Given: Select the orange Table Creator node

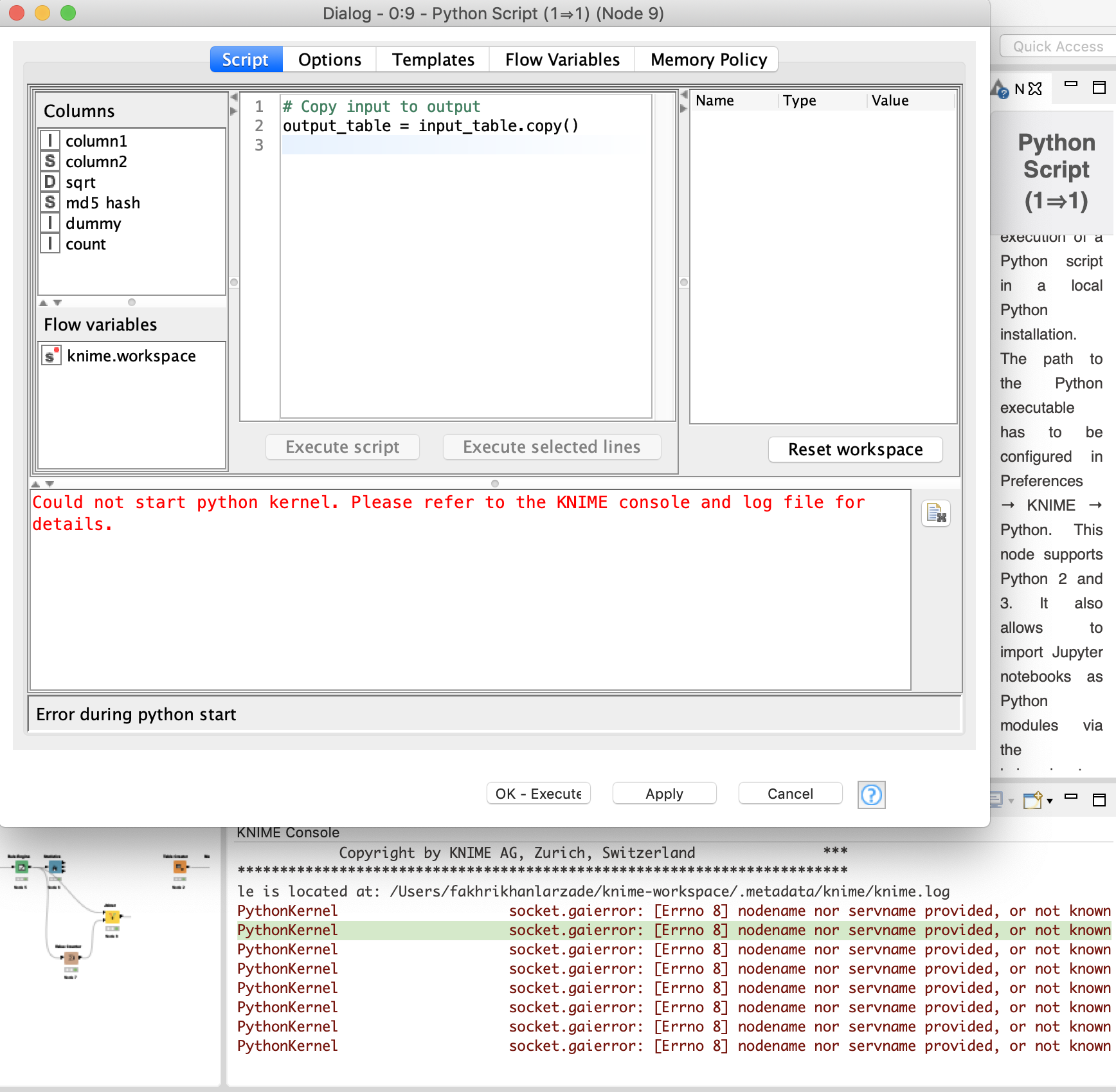Looking at the screenshot, I should (179, 868).
